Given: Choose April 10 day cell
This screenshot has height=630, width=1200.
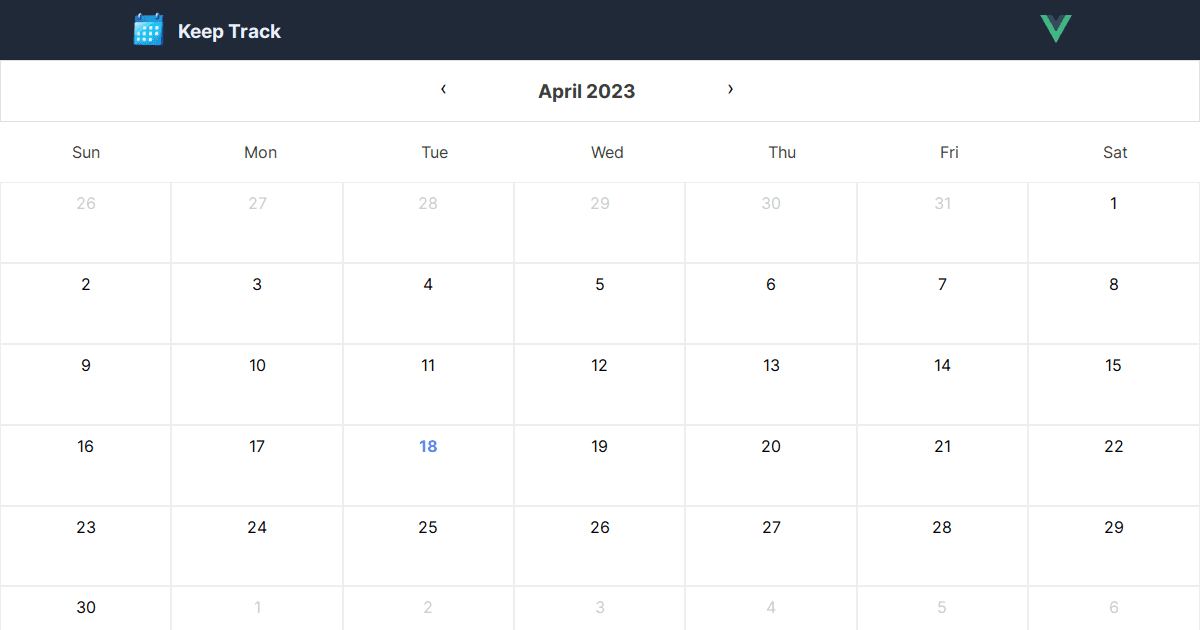Looking at the screenshot, I should (x=257, y=385).
